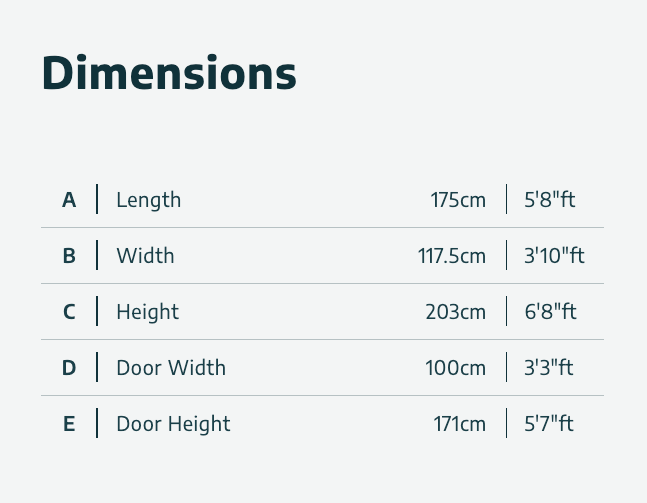Click the letter D row marker
Viewport: 647px width, 503px height.
tap(69, 368)
